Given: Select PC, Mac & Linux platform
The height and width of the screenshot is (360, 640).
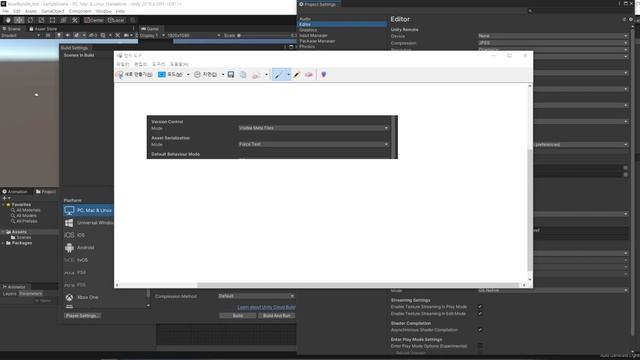Looking at the screenshot, I should click(x=89, y=210).
